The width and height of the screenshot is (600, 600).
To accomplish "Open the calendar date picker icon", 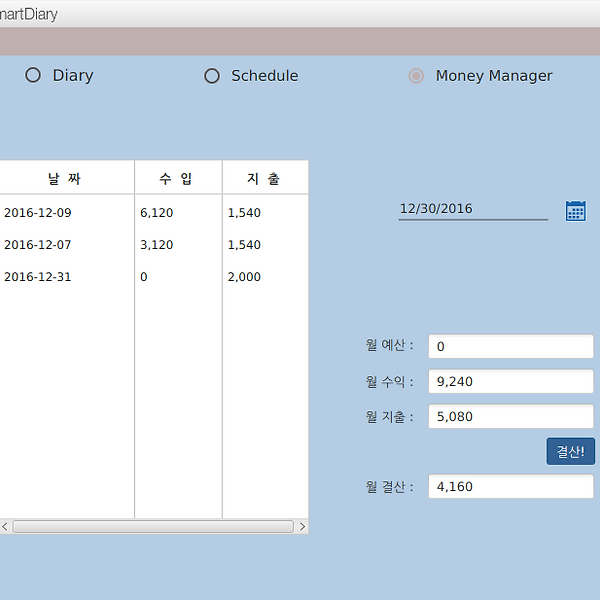I will coord(575,210).
